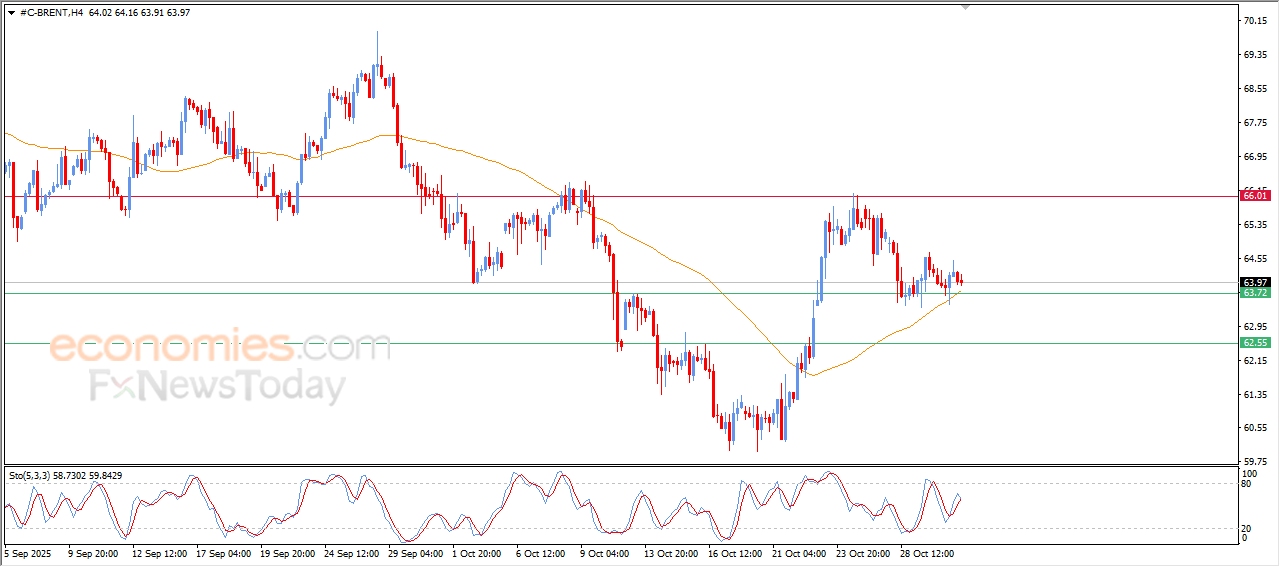
Task: Select the black 63.97 current price tag
Action: pos(1253,282)
